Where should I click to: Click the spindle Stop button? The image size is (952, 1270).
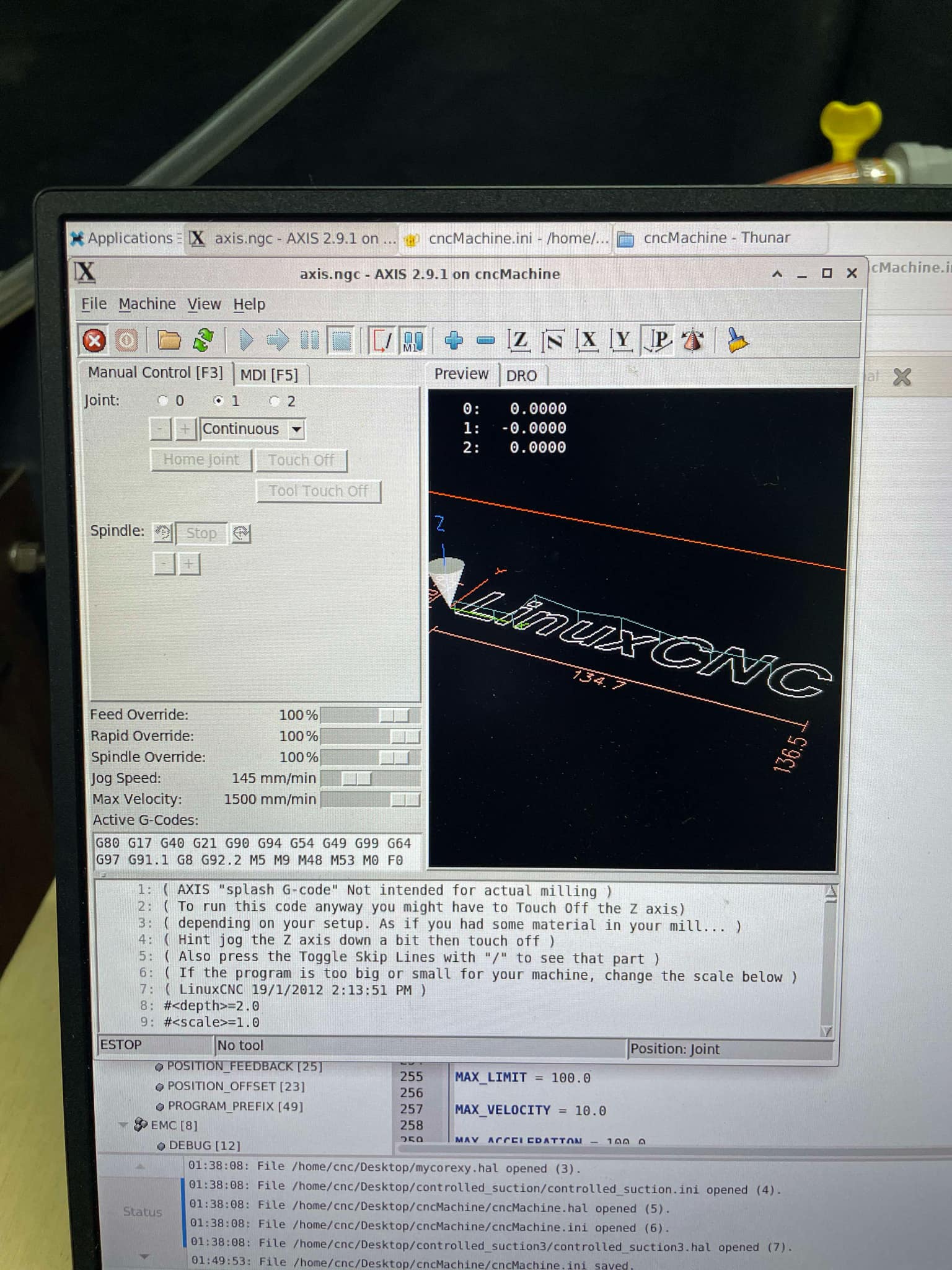201,533
